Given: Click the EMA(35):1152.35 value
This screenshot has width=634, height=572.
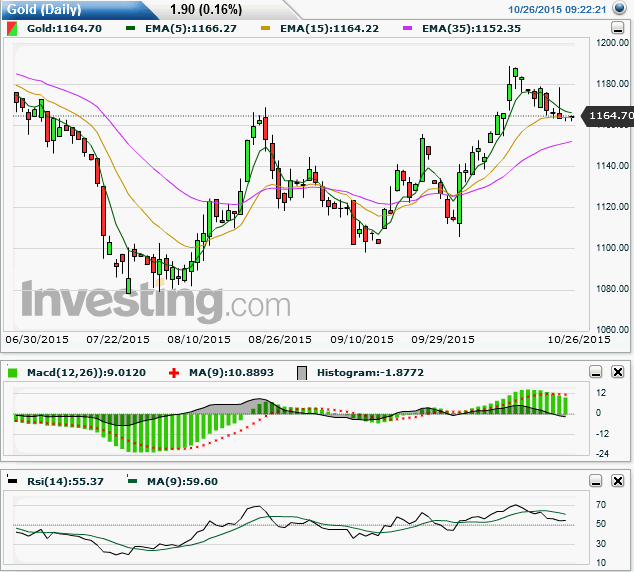Looking at the screenshot, I should 471,29.
